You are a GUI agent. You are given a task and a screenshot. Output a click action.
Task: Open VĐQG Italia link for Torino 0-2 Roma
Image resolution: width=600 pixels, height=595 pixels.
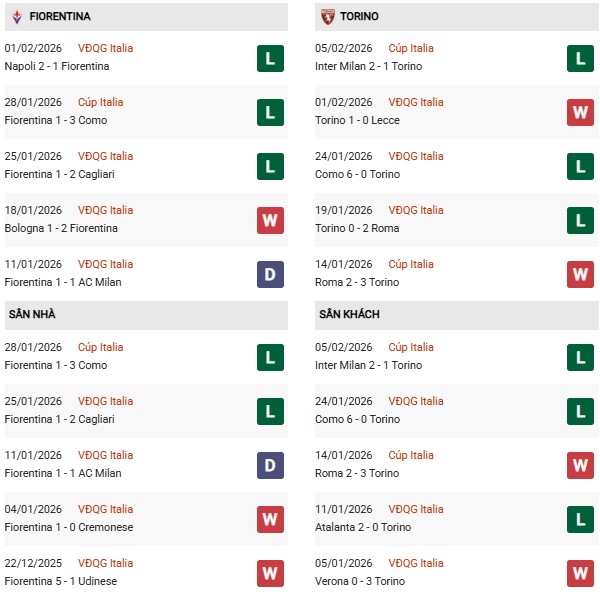(x=416, y=210)
